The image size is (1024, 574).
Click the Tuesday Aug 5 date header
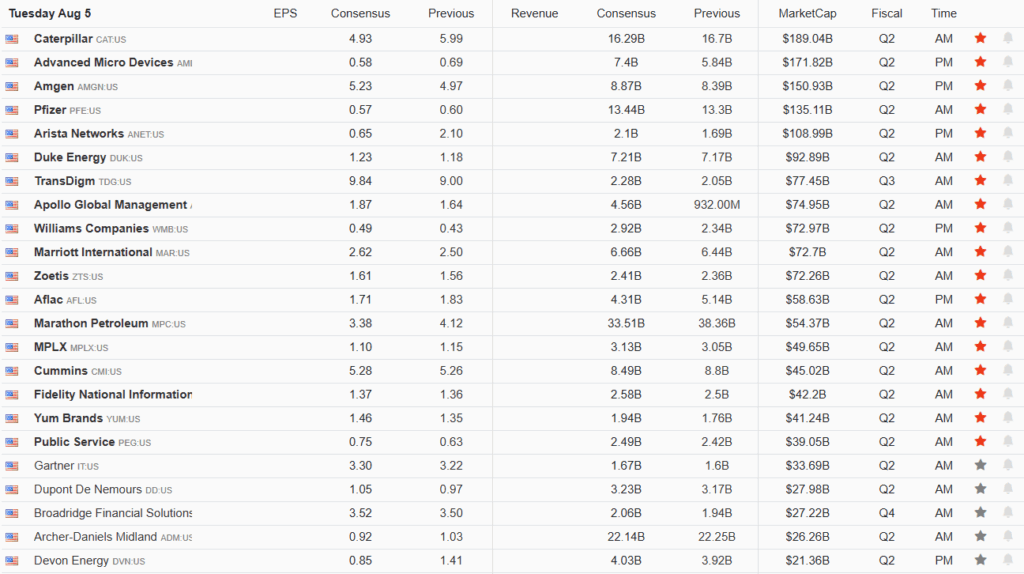(57, 14)
